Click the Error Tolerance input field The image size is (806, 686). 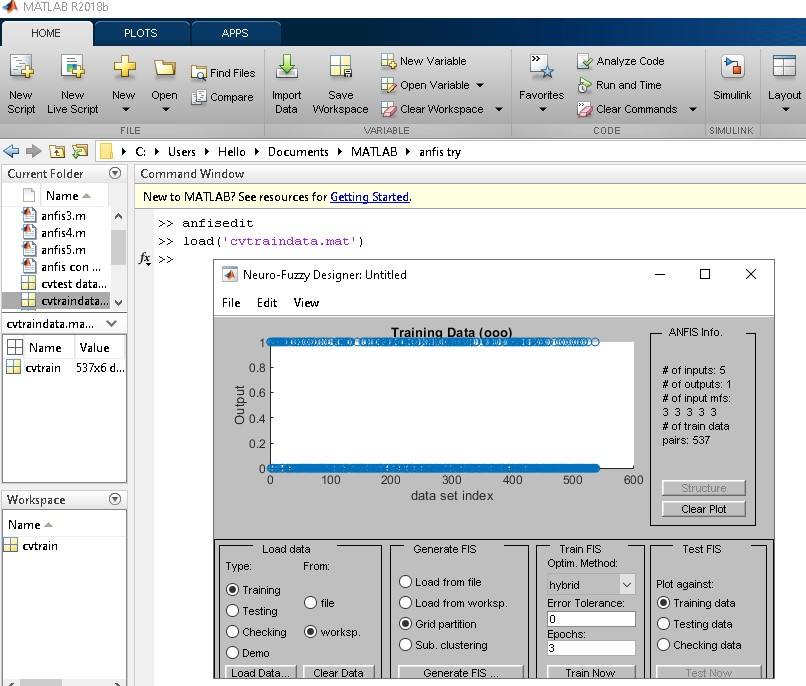coord(591,619)
